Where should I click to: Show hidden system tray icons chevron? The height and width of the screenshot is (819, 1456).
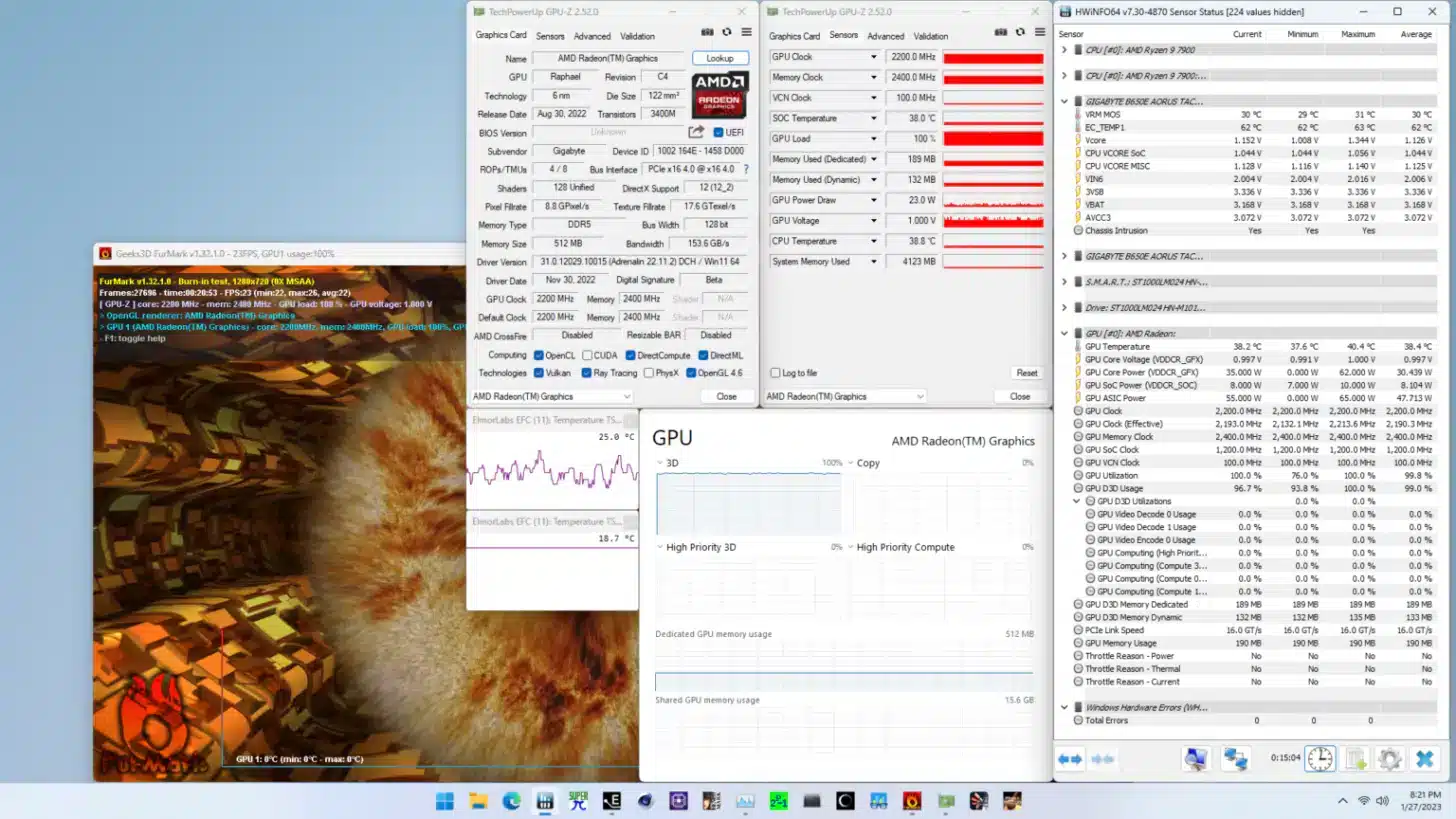tap(1343, 801)
